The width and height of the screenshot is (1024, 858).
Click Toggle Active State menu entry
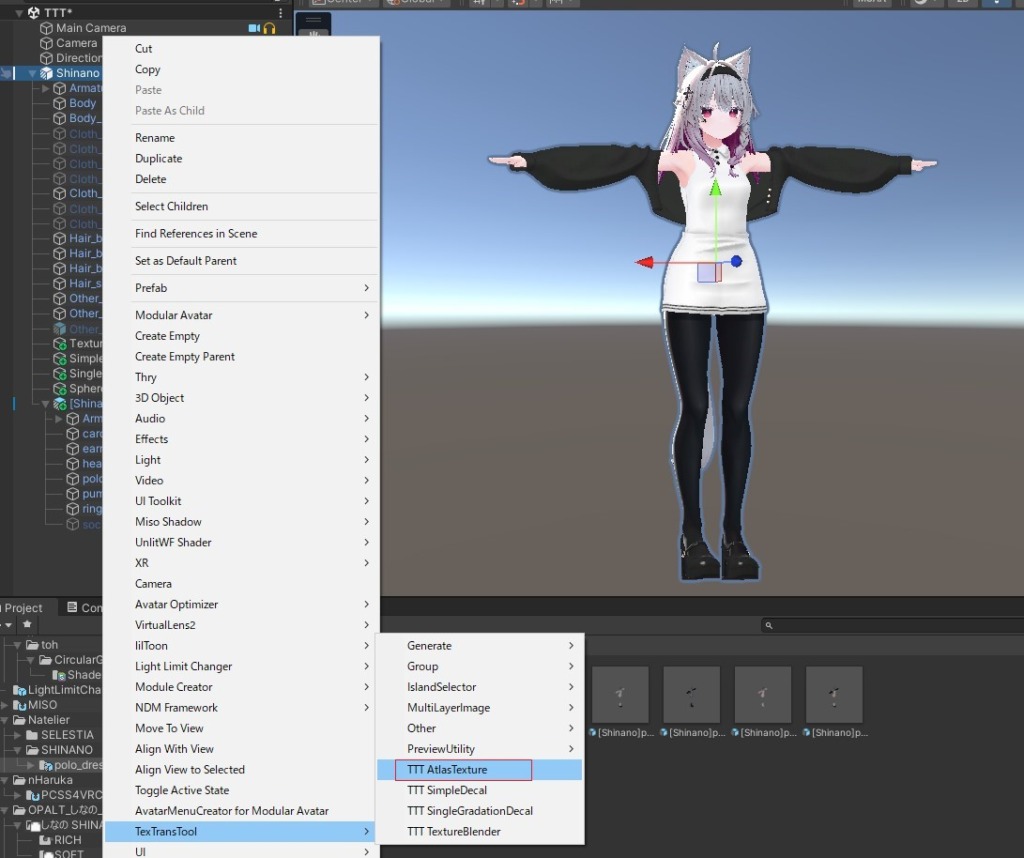(242, 790)
